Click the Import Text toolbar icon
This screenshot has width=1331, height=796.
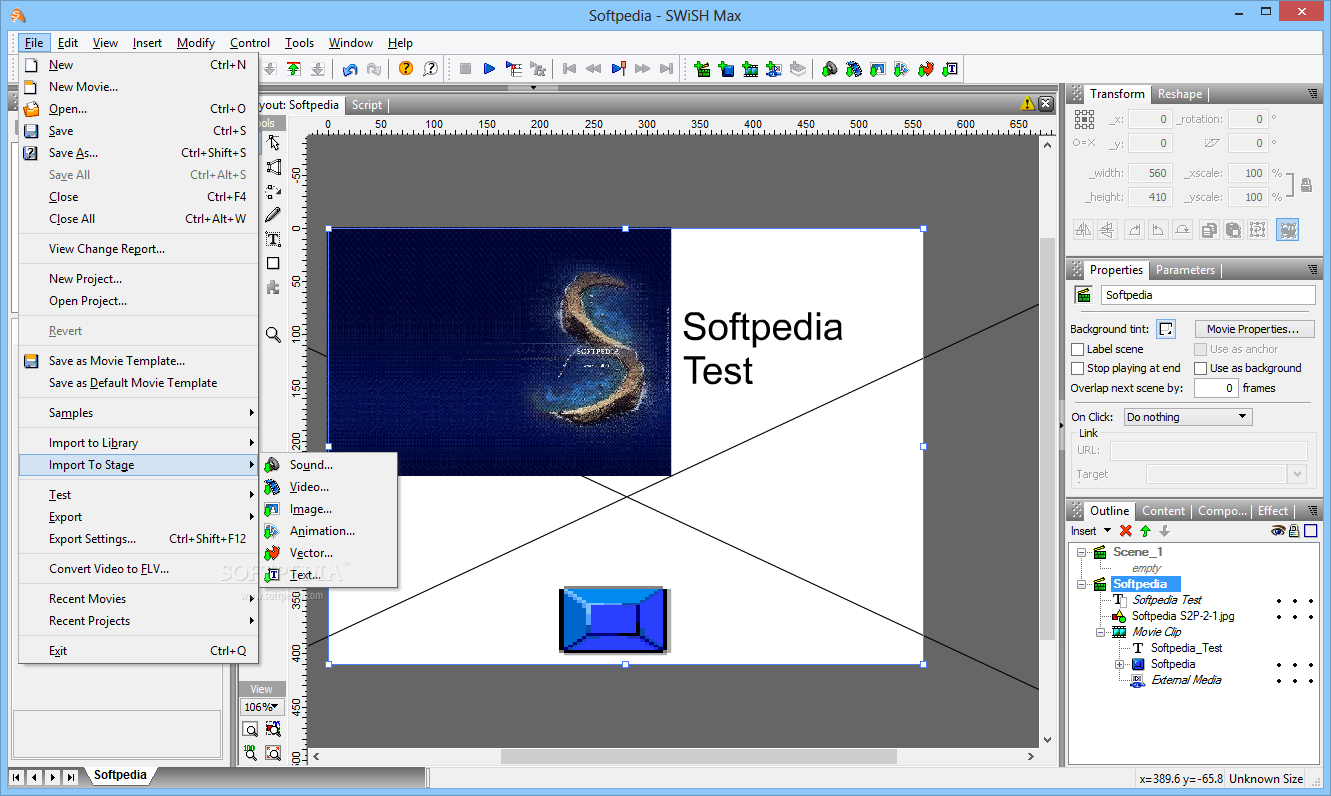[950, 69]
